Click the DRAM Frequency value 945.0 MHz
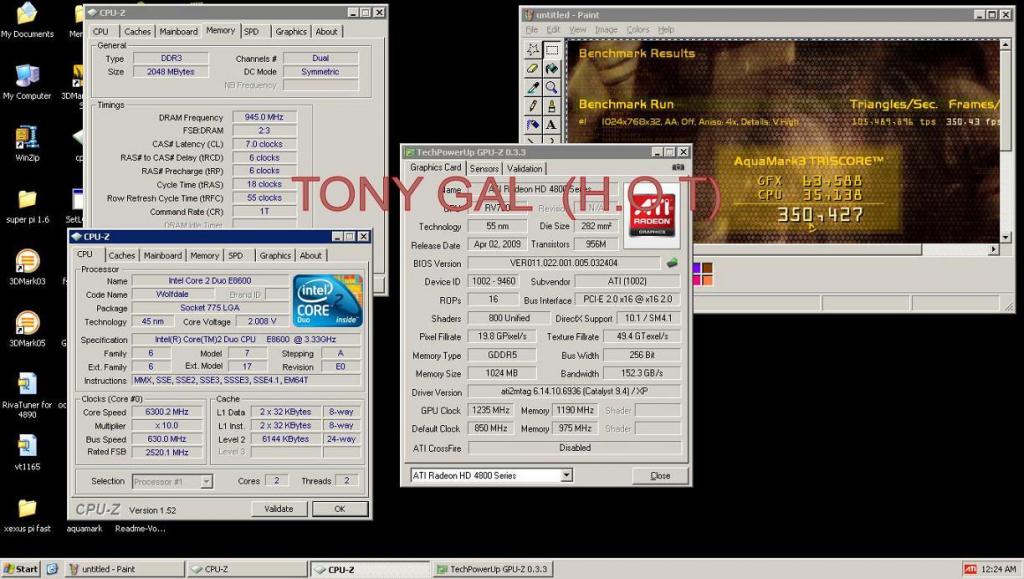This screenshot has width=1024, height=579. pyautogui.click(x=264, y=117)
